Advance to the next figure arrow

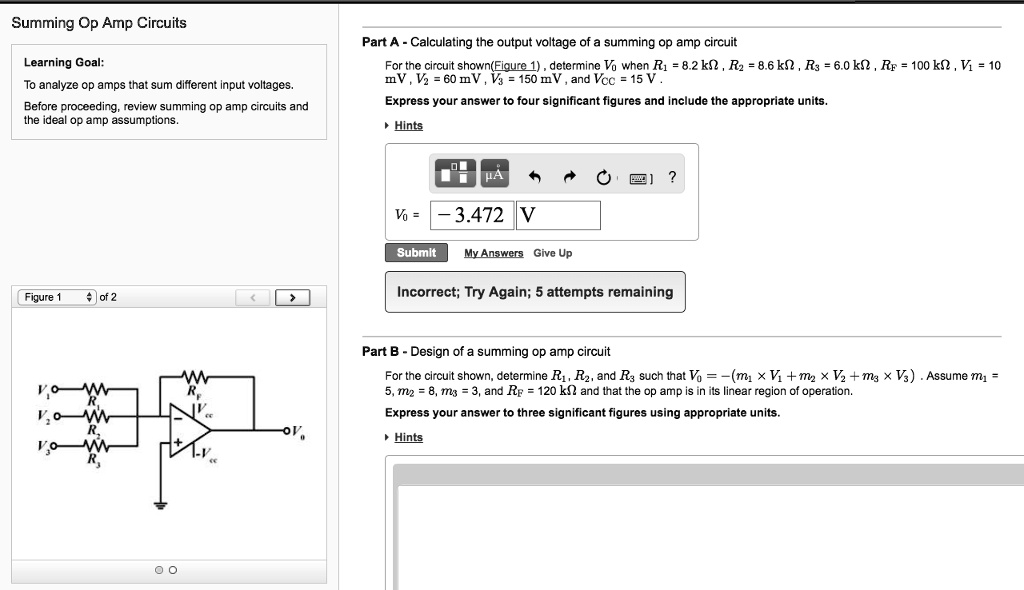(x=291, y=297)
